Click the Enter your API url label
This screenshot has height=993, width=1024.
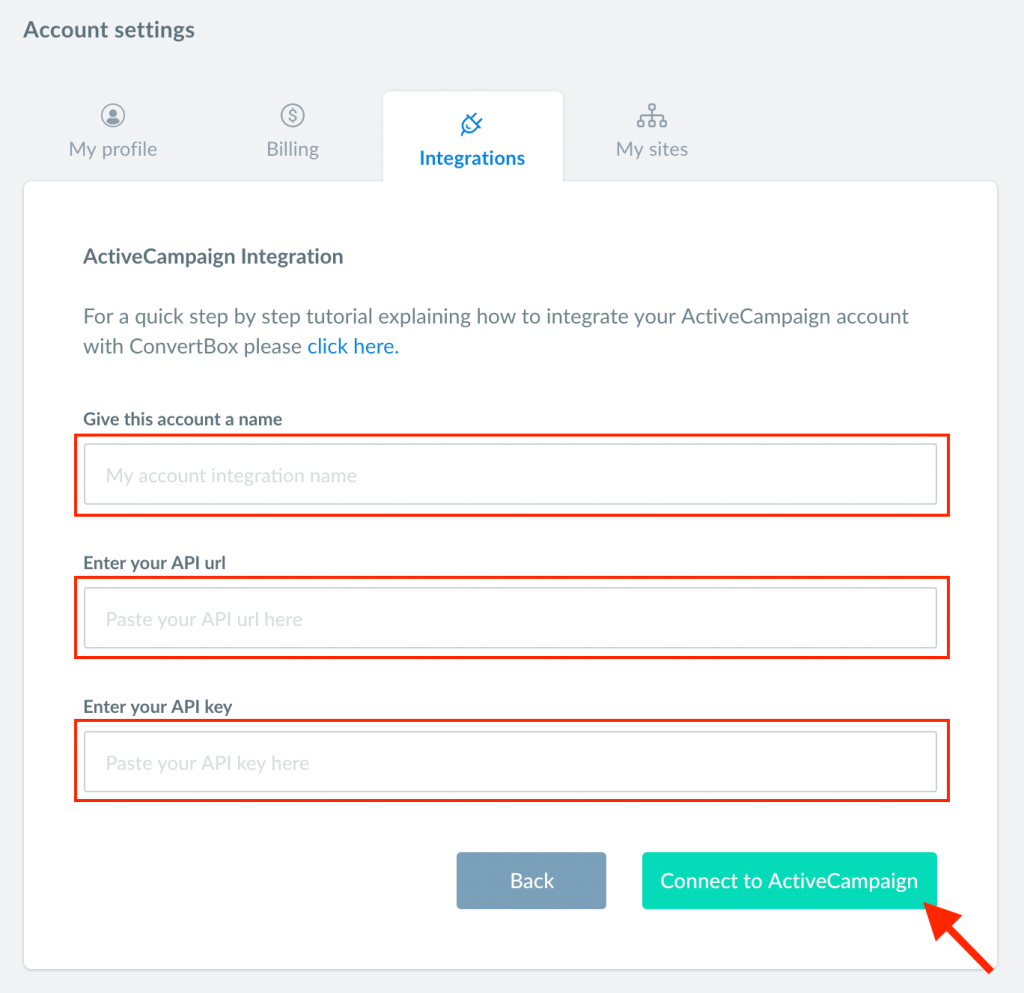click(x=154, y=563)
